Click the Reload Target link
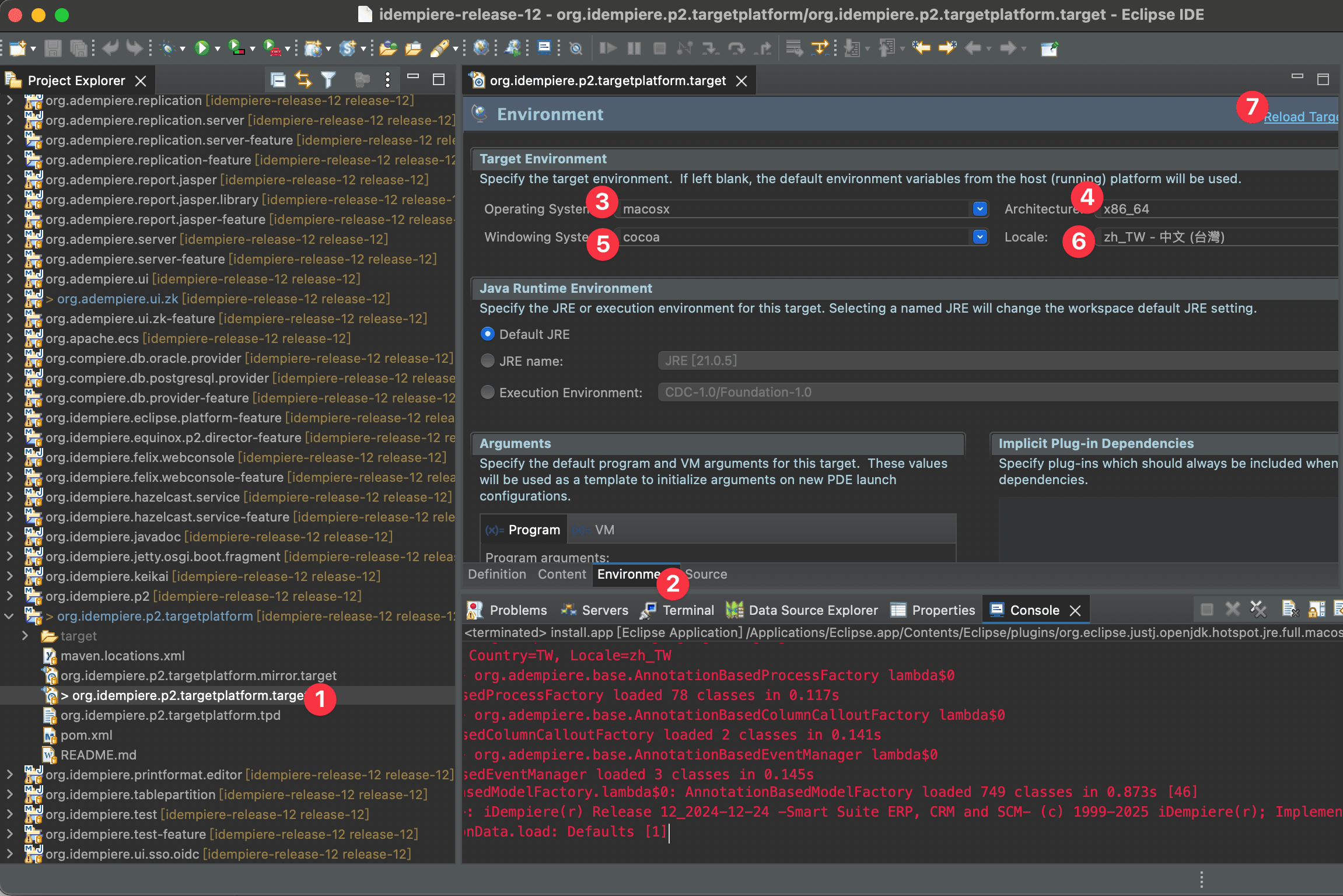Viewport: 1343px width, 896px height. (1301, 117)
